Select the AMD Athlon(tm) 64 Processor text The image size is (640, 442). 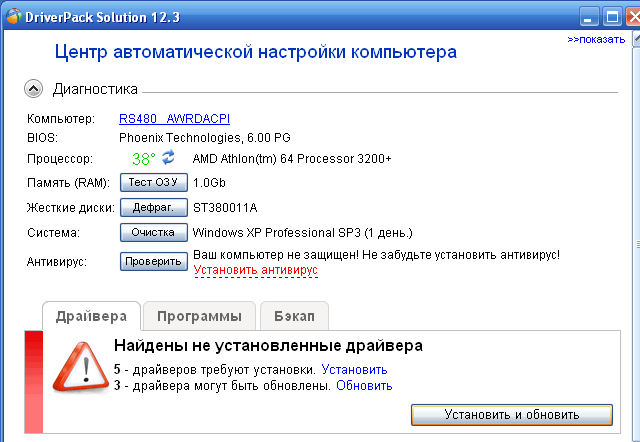click(292, 159)
